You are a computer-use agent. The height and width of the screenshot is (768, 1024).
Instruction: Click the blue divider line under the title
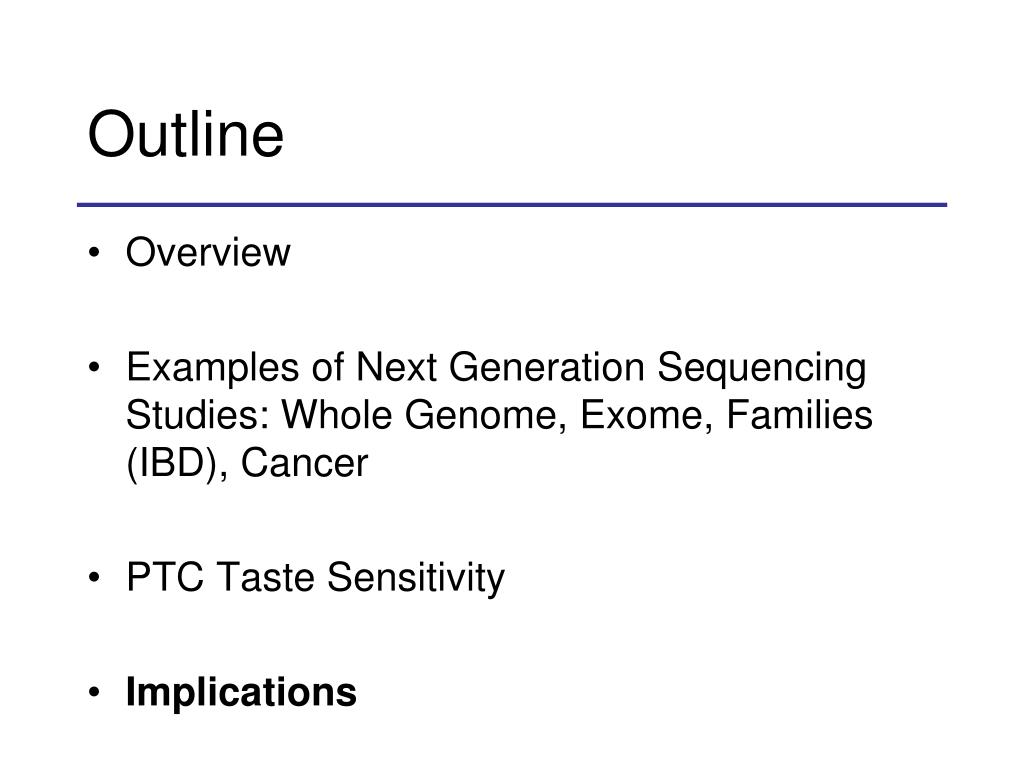point(512,205)
